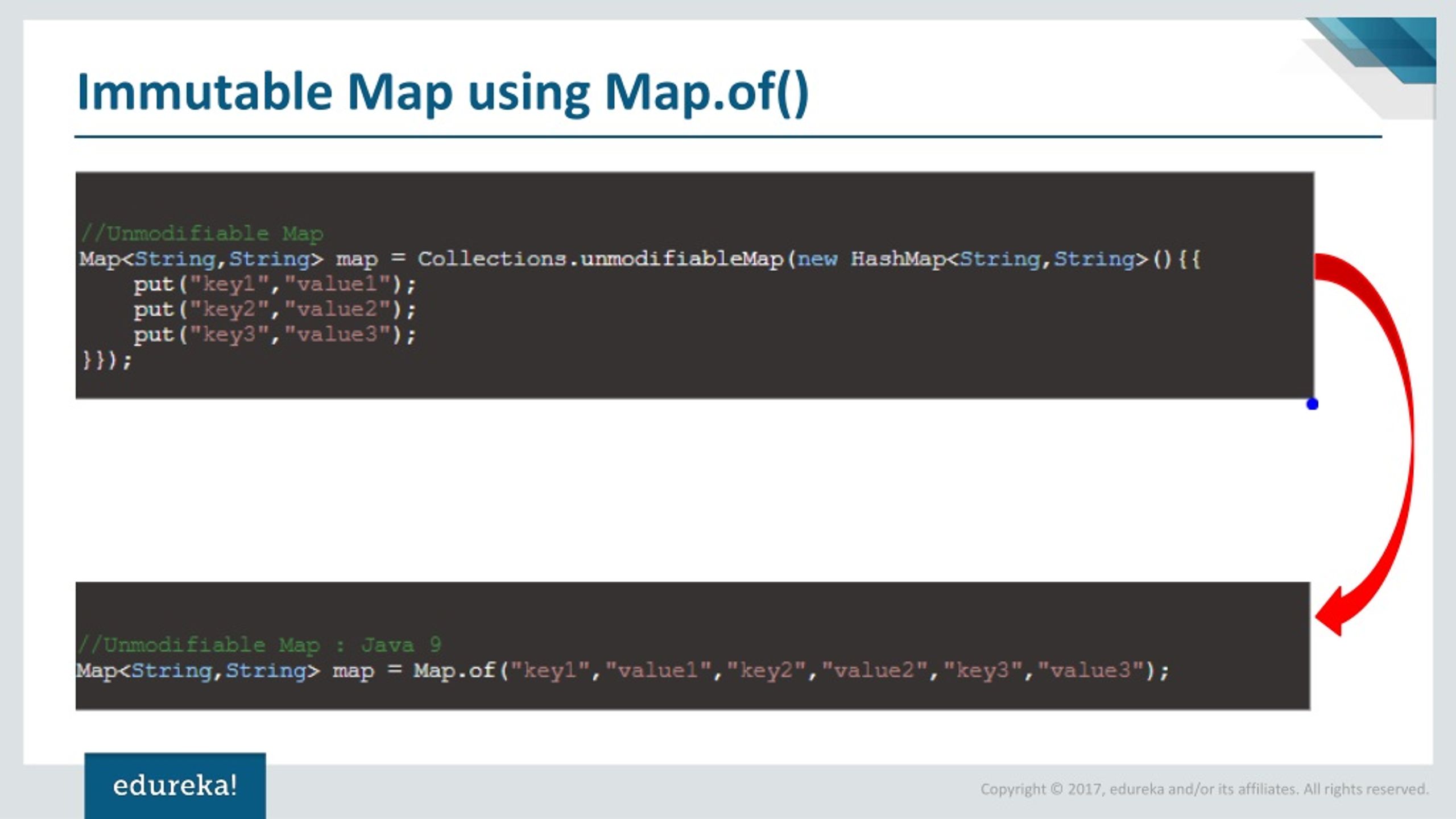The width and height of the screenshot is (1456, 819).
Task: Click the slide title 'Immutable Map using Map.of()'
Action: [442, 92]
